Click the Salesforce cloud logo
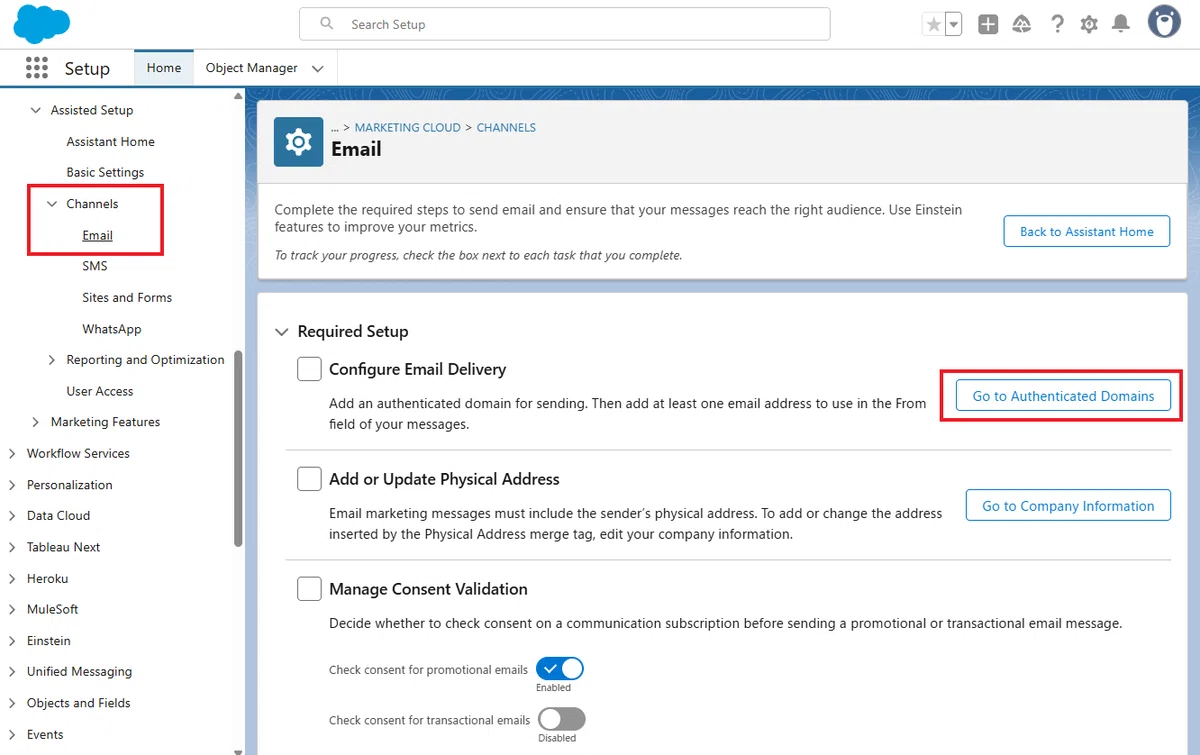The height and width of the screenshot is (755, 1200). point(42,24)
